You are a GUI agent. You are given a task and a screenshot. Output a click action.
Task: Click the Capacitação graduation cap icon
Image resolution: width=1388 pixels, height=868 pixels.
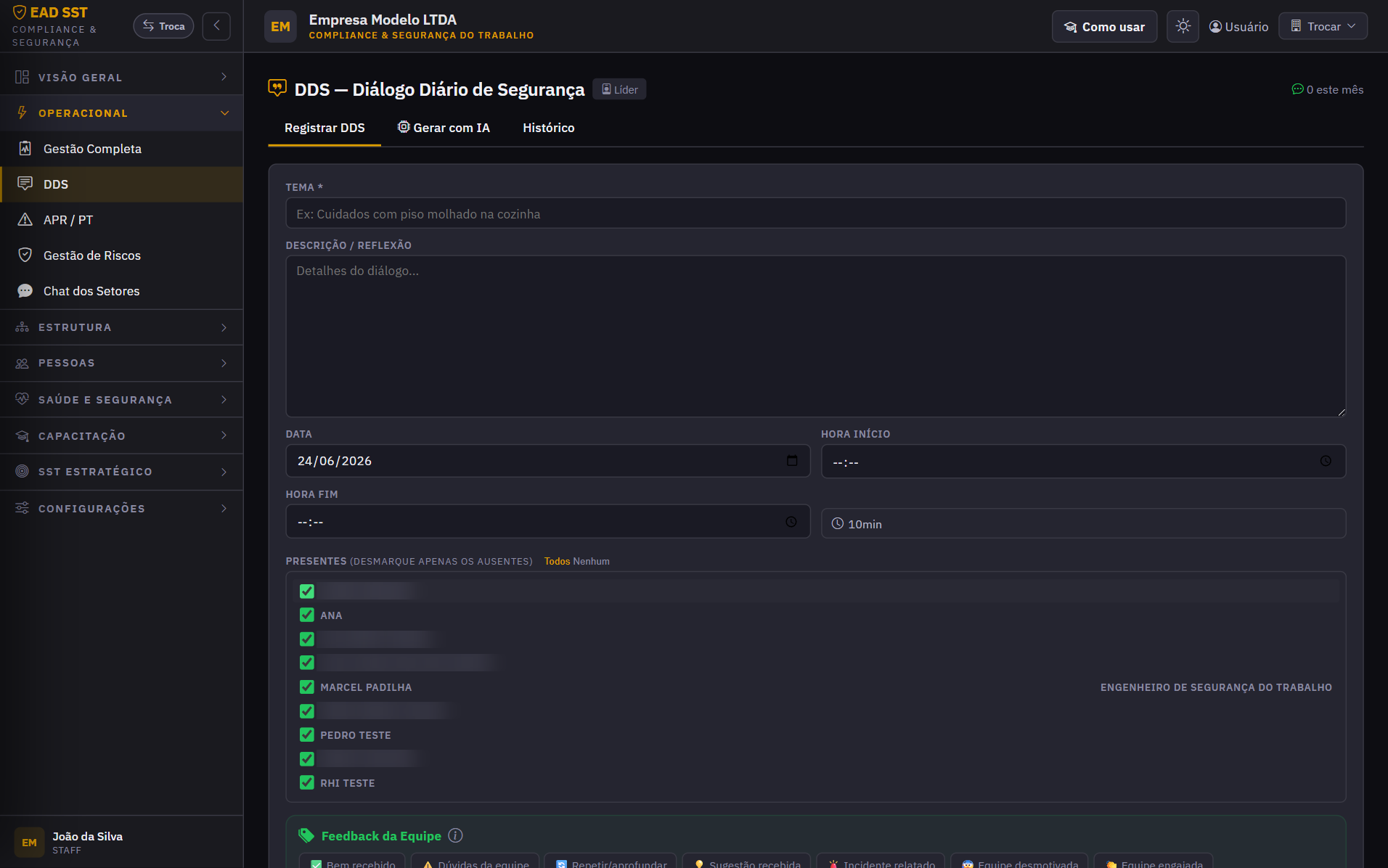click(22, 435)
